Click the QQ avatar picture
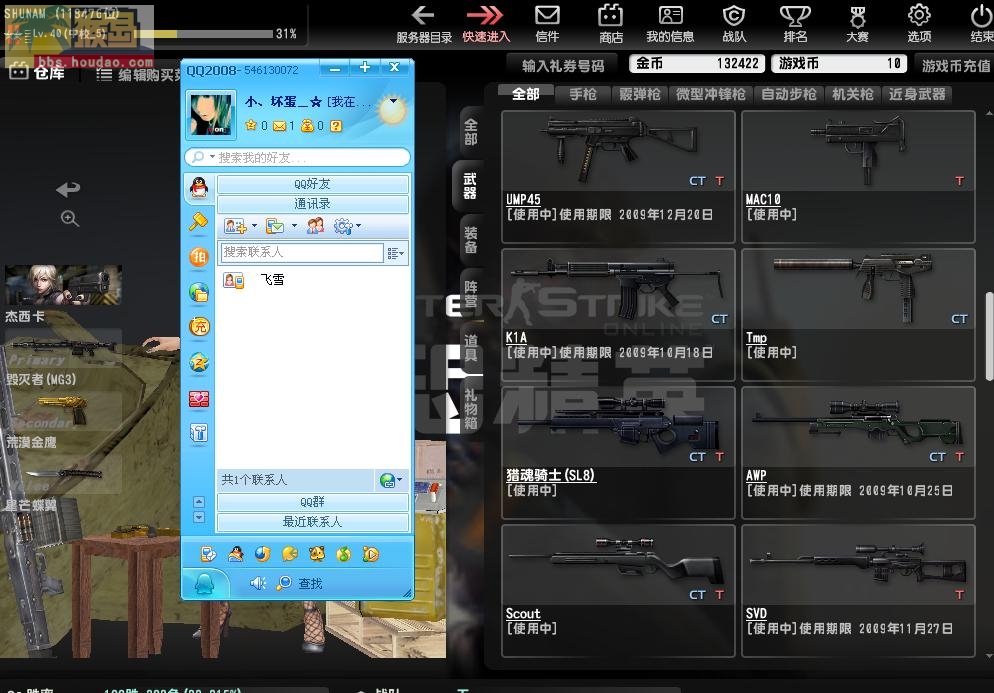 tap(211, 114)
